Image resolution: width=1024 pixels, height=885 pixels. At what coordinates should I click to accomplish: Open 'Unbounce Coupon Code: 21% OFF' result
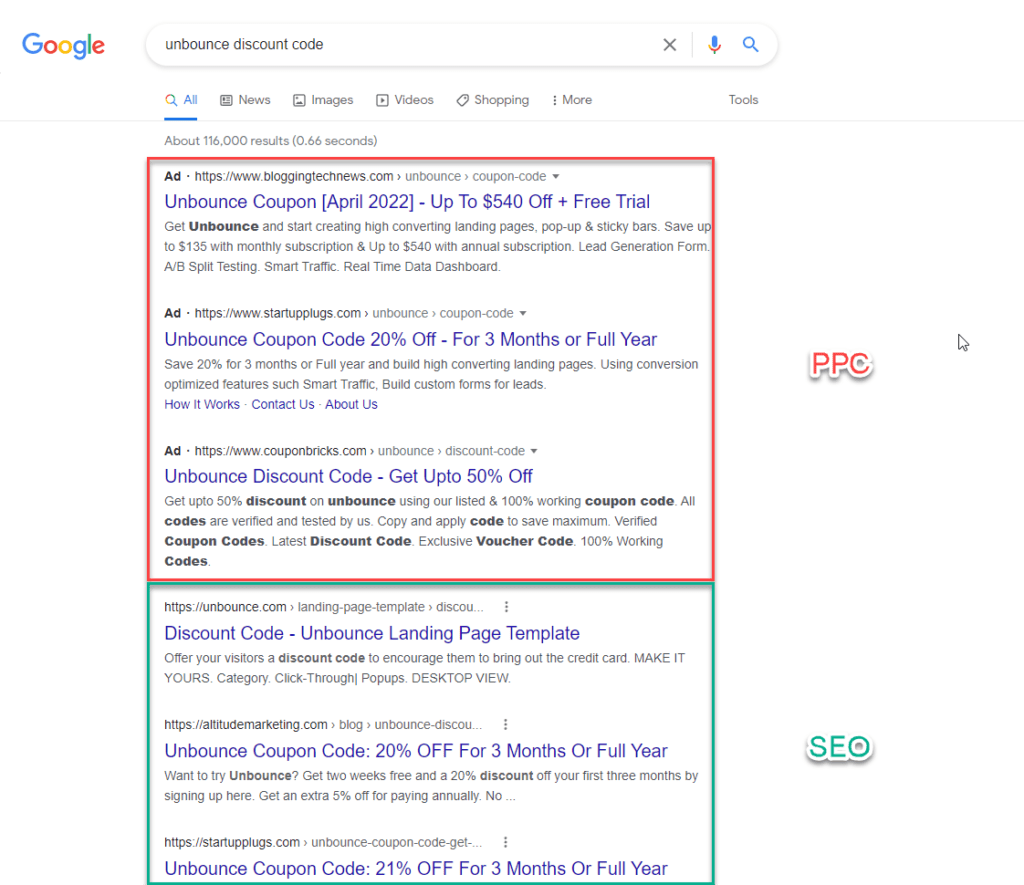(416, 869)
